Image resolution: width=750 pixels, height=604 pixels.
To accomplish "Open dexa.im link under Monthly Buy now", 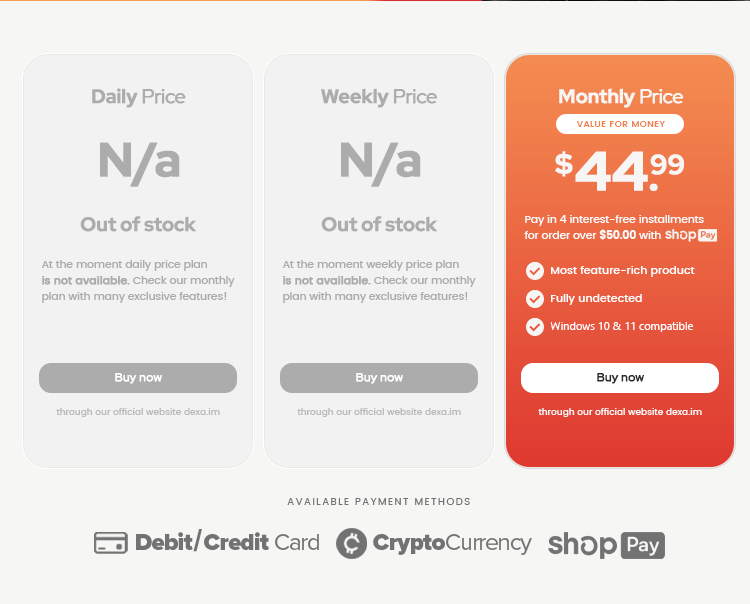I will [620, 412].
